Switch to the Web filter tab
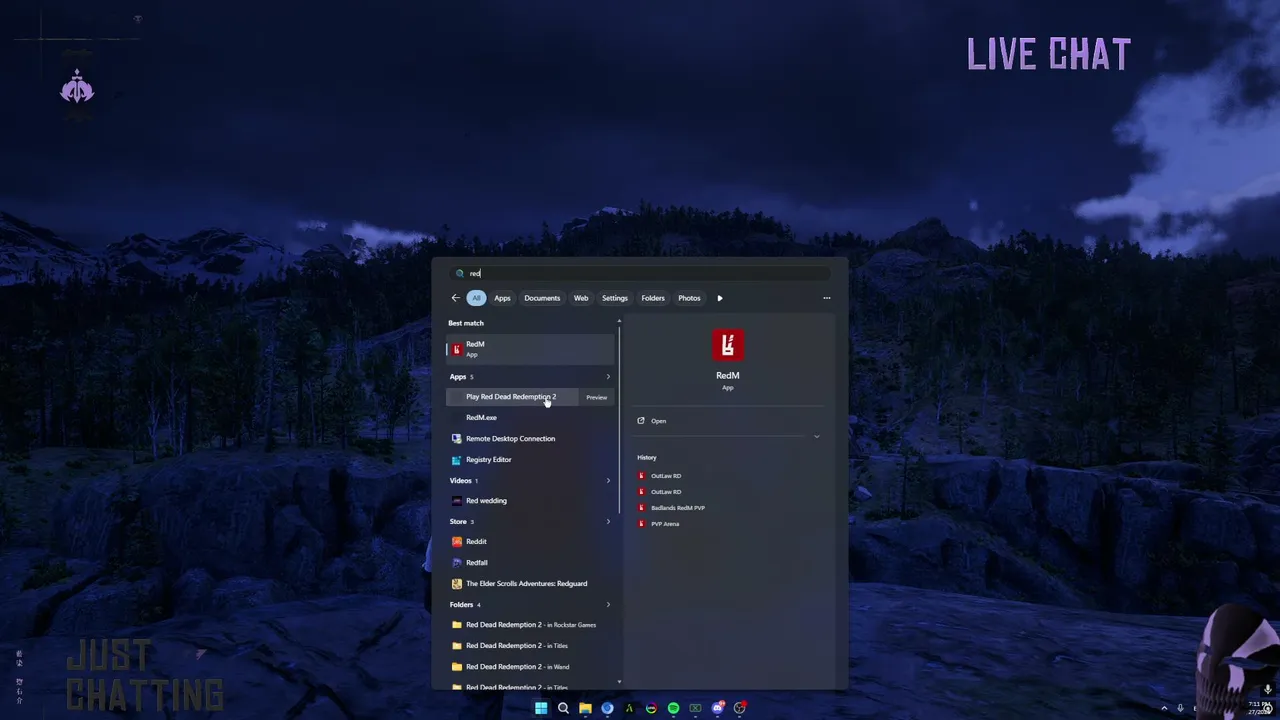This screenshot has height=720, width=1280. point(581,298)
